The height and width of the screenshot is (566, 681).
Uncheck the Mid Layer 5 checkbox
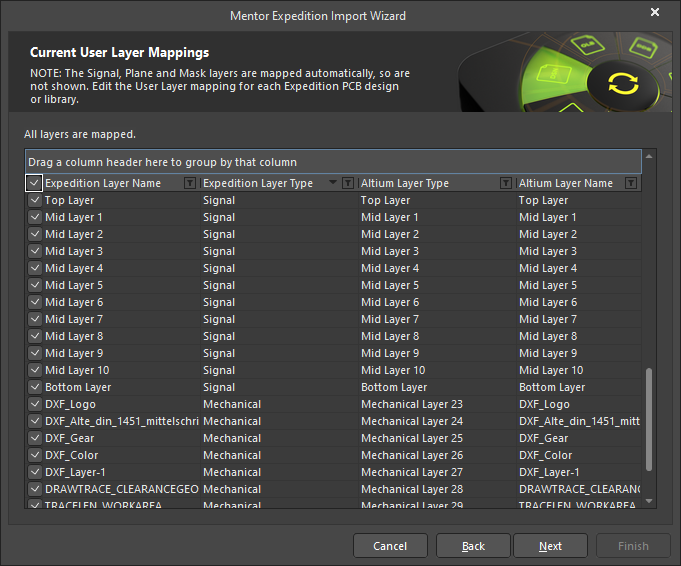tap(35, 285)
